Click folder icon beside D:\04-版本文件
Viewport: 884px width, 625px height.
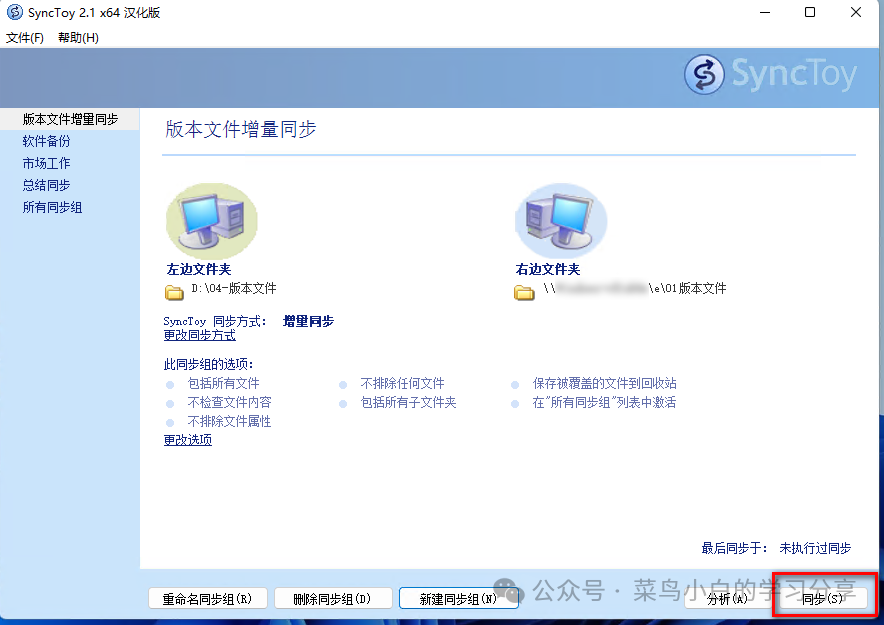(174, 292)
